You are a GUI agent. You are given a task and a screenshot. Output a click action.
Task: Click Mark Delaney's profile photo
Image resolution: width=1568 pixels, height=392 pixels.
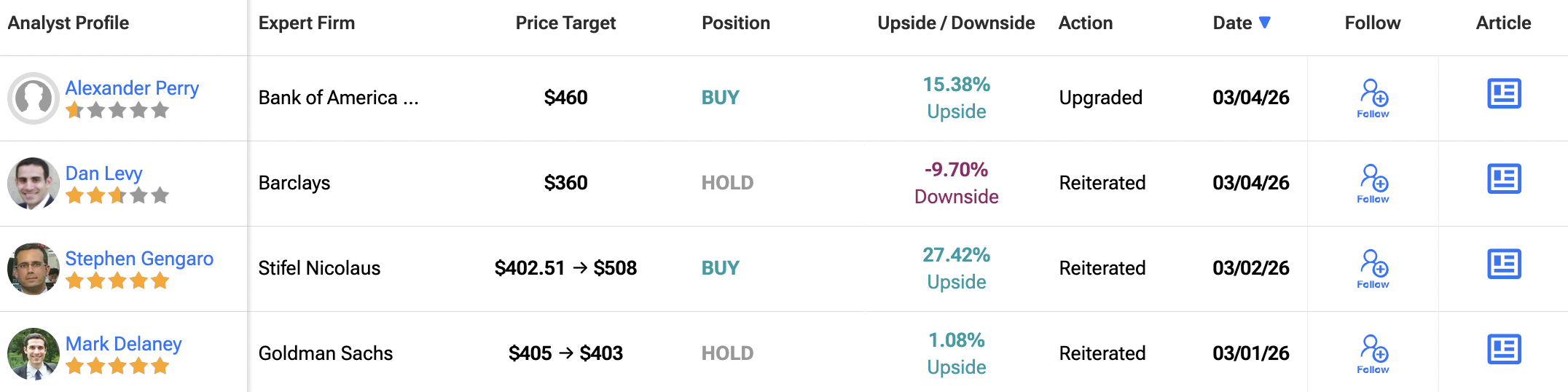(34, 354)
